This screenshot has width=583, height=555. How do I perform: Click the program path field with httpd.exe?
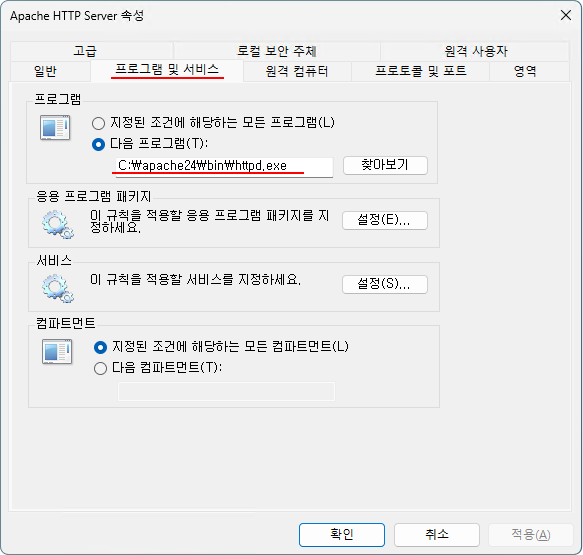224,166
